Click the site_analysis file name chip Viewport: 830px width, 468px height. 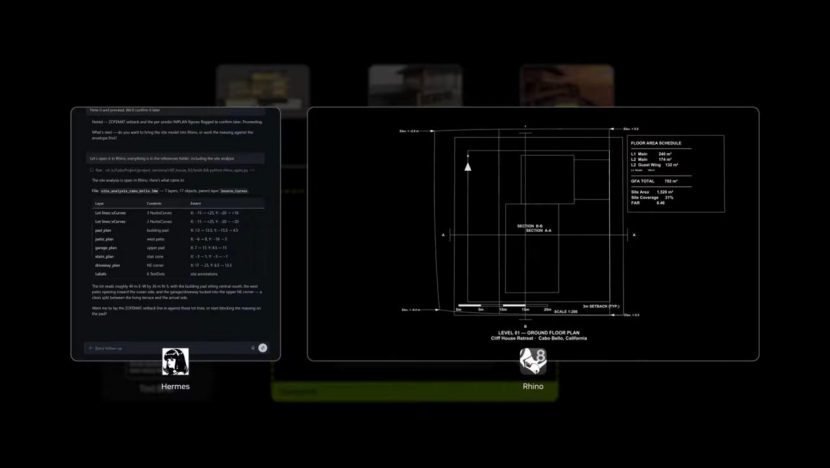click(130, 191)
